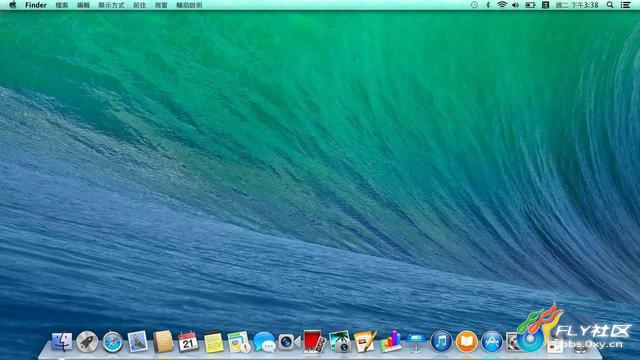Launch Numbers bar chart icon in Dock
The width and height of the screenshot is (640, 360).
[391, 342]
